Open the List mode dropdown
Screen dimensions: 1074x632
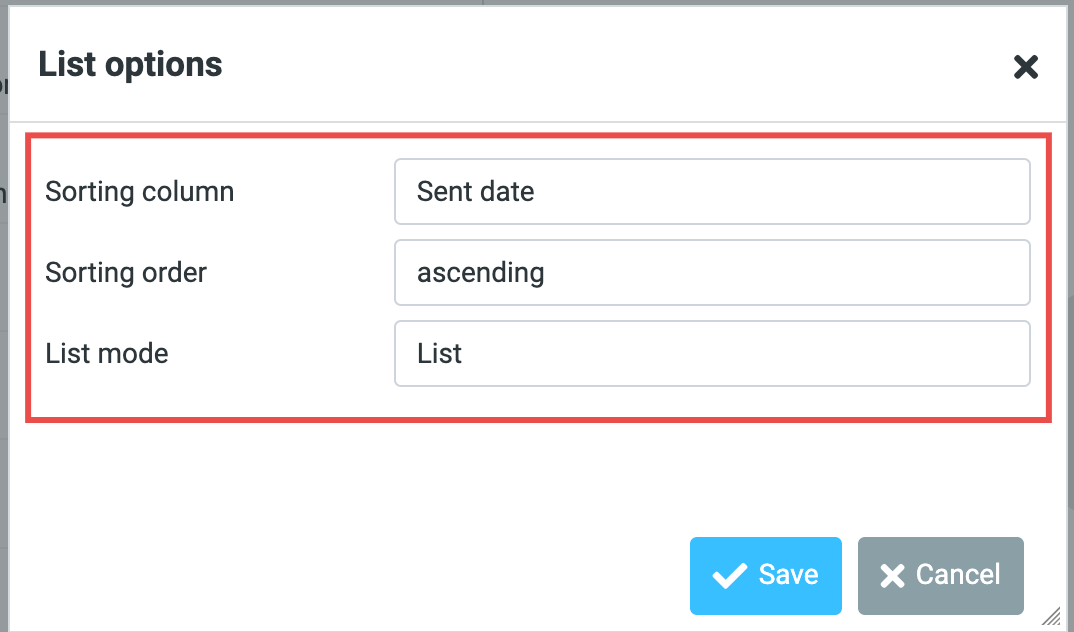711,353
